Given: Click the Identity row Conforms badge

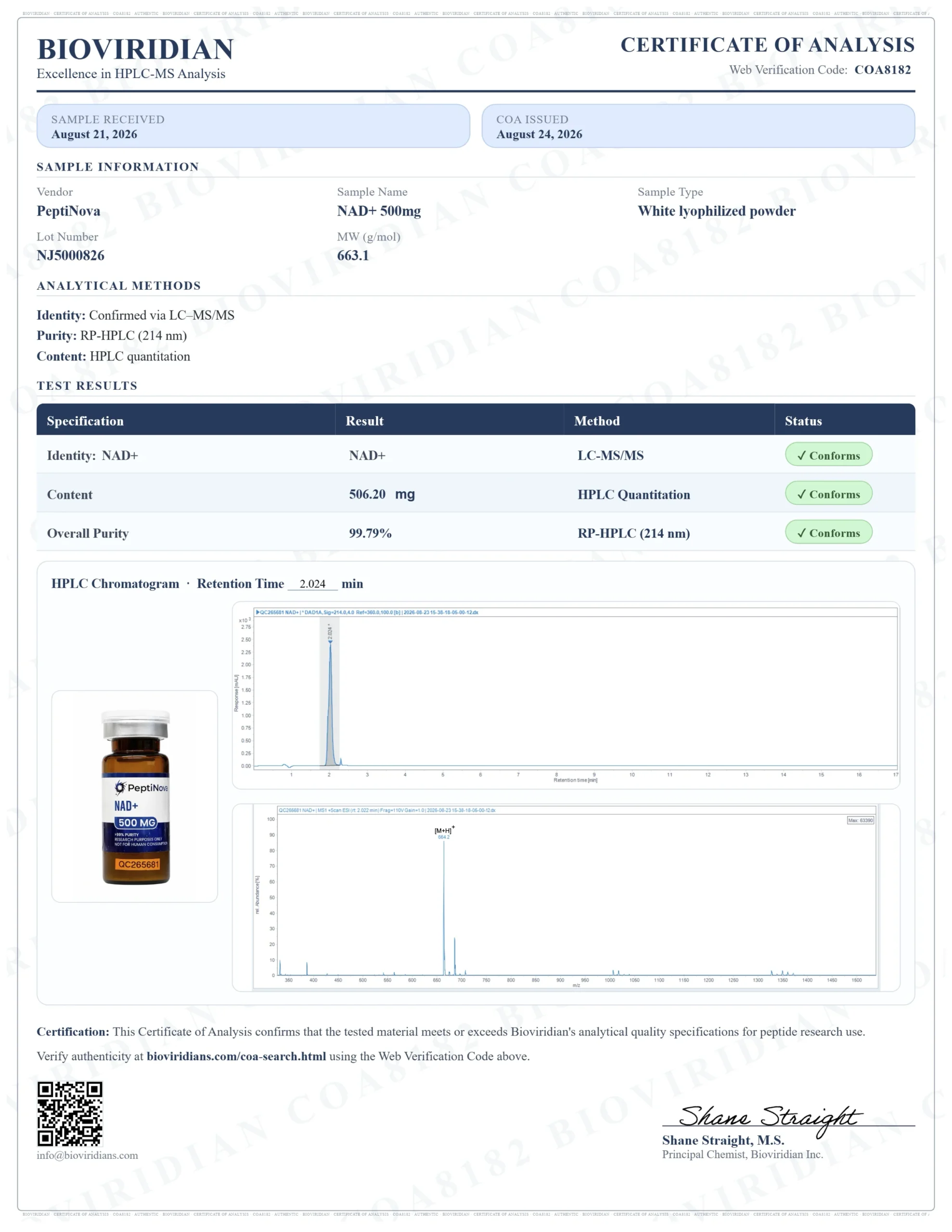Looking at the screenshot, I should [828, 455].
